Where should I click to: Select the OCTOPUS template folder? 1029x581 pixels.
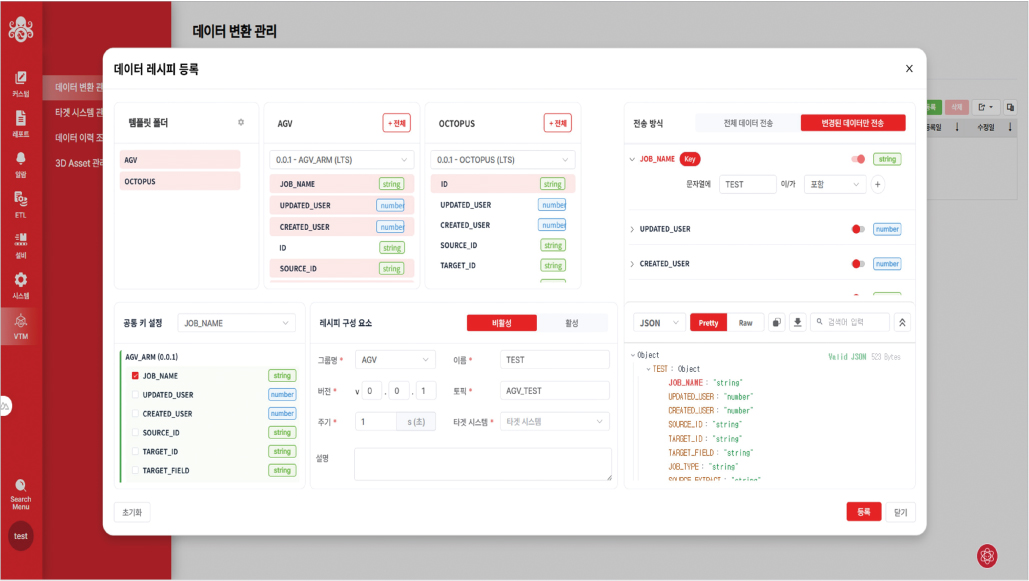point(180,181)
